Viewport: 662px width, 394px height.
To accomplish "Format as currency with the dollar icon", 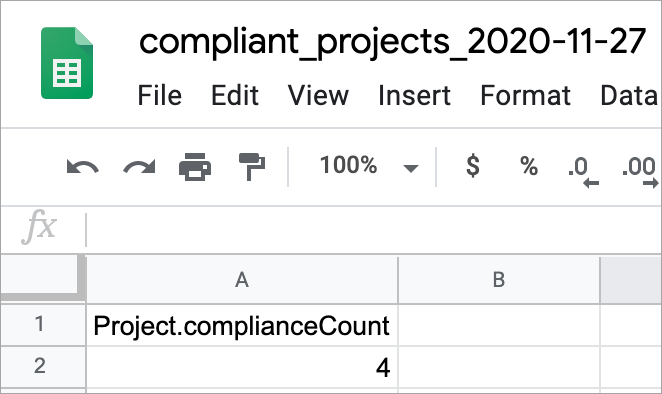I will pos(473,165).
